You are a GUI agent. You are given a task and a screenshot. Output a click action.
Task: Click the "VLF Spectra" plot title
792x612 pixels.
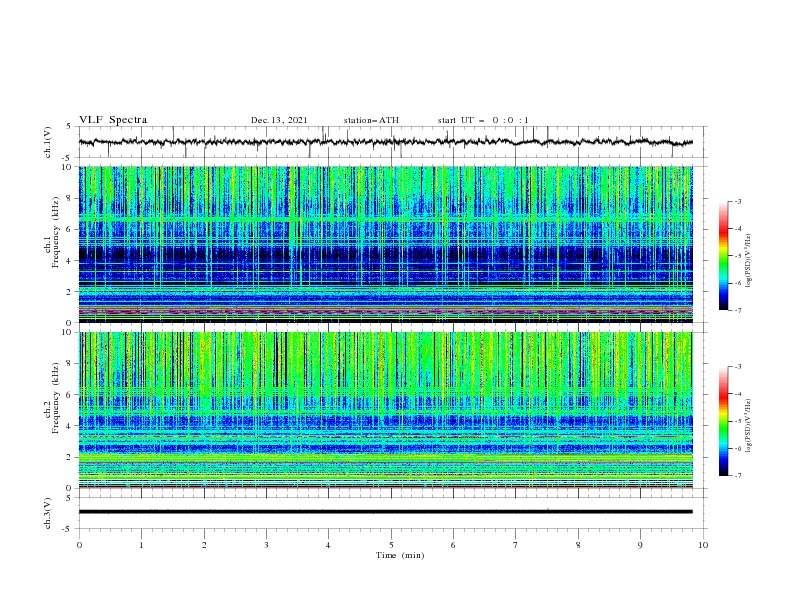click(x=113, y=120)
